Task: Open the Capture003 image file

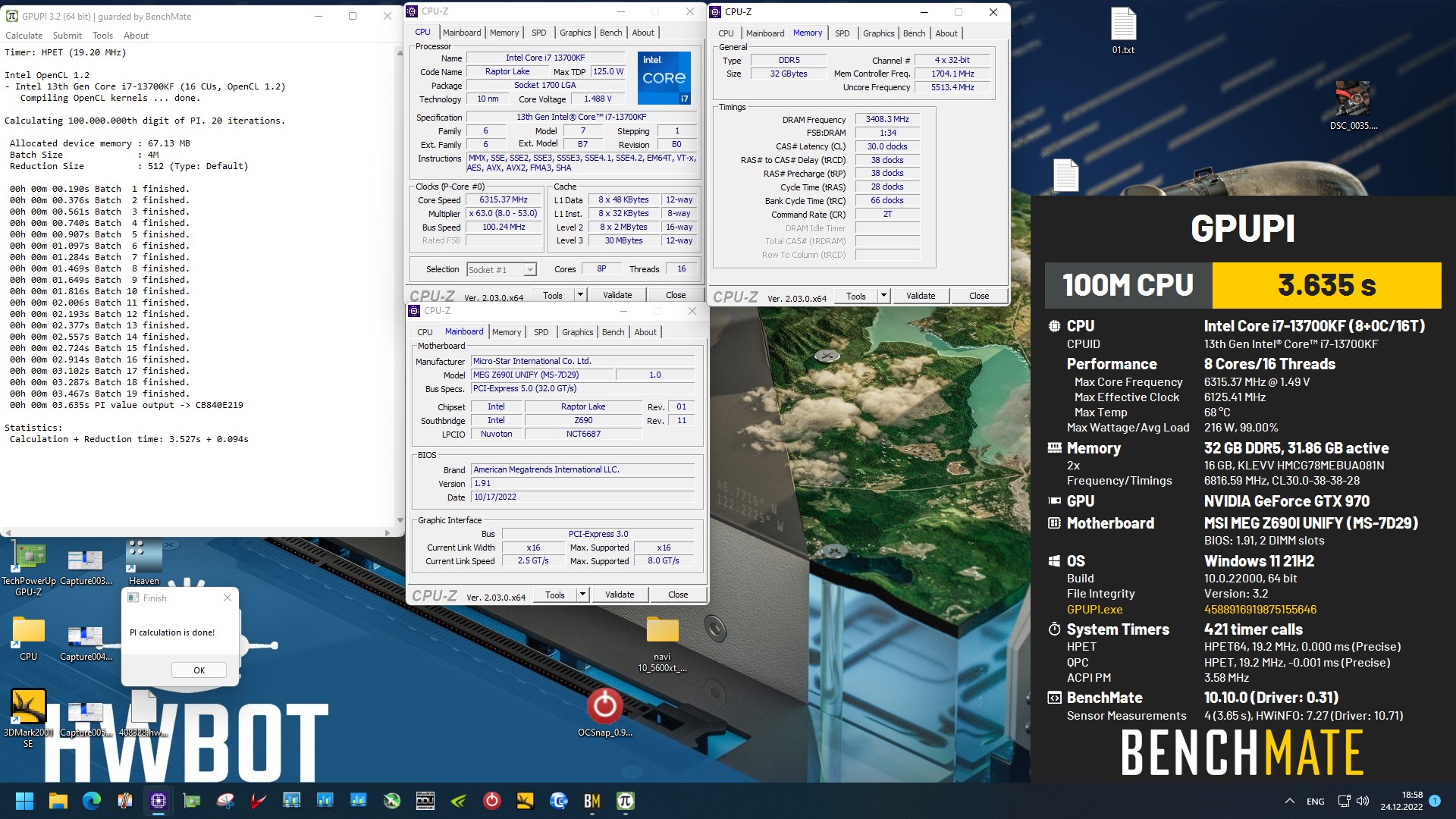Action: pos(86,566)
